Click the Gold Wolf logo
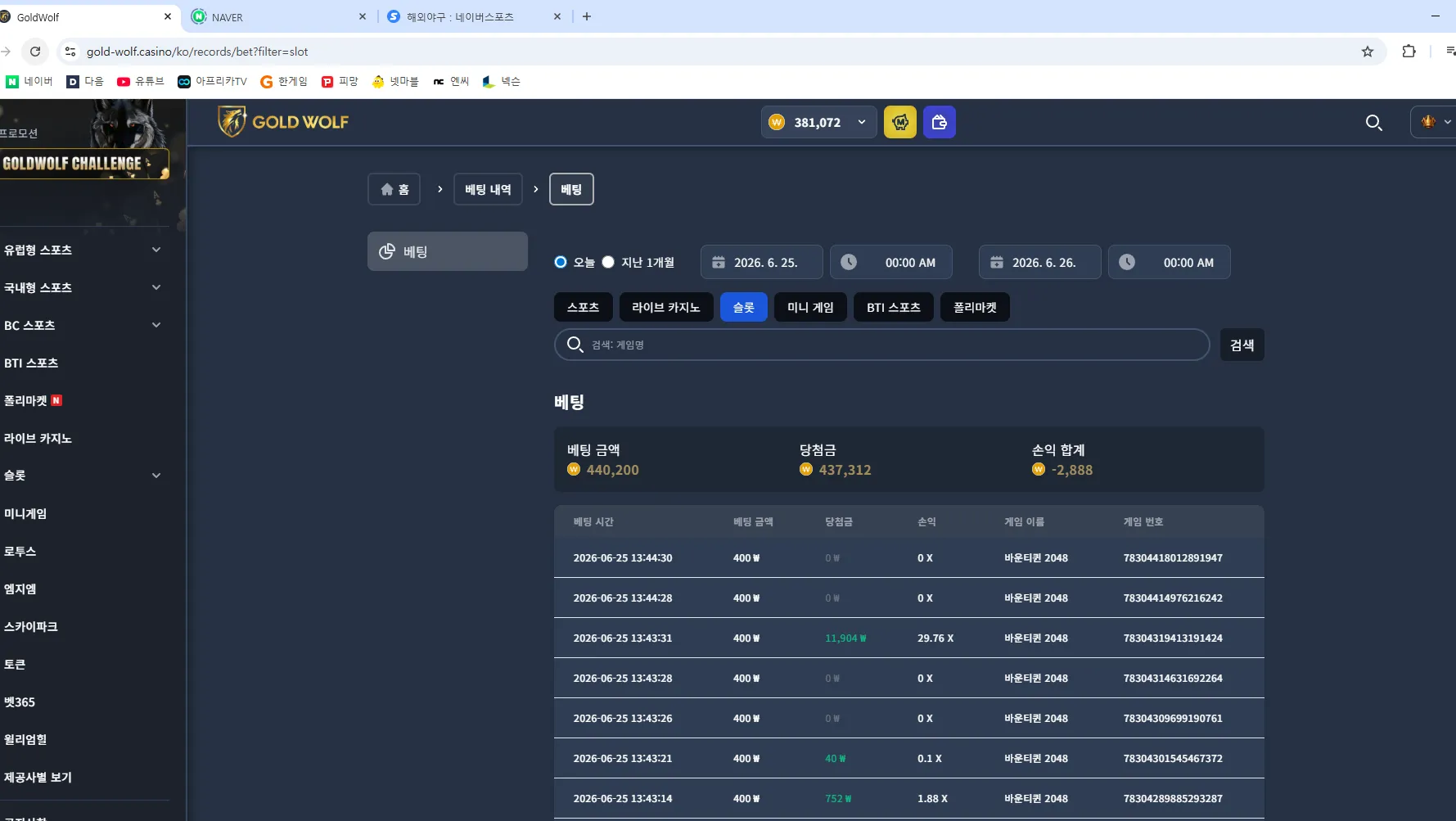 283,122
